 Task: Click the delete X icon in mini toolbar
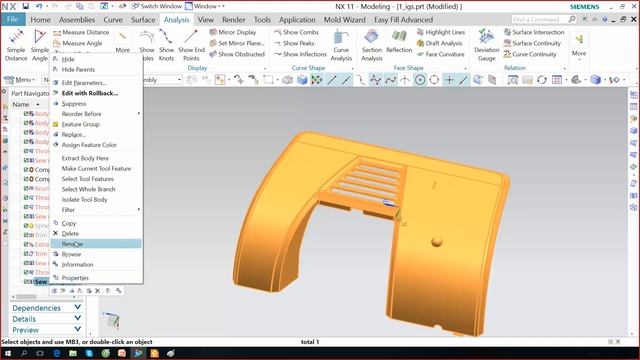pos(98,291)
